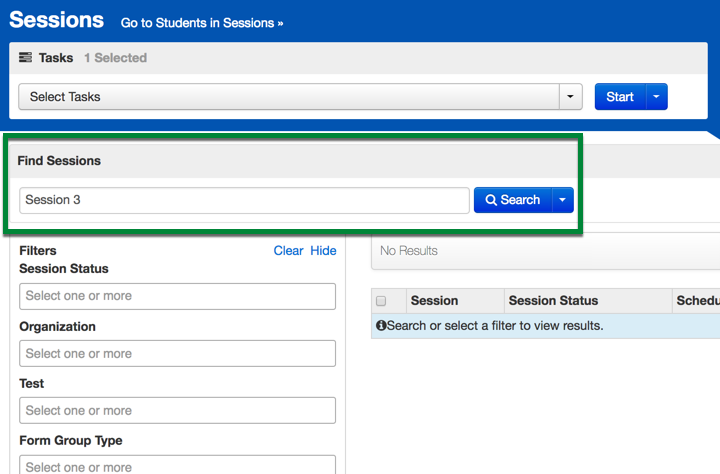
Task: Open the Search button dropdown arrow
Action: point(563,200)
